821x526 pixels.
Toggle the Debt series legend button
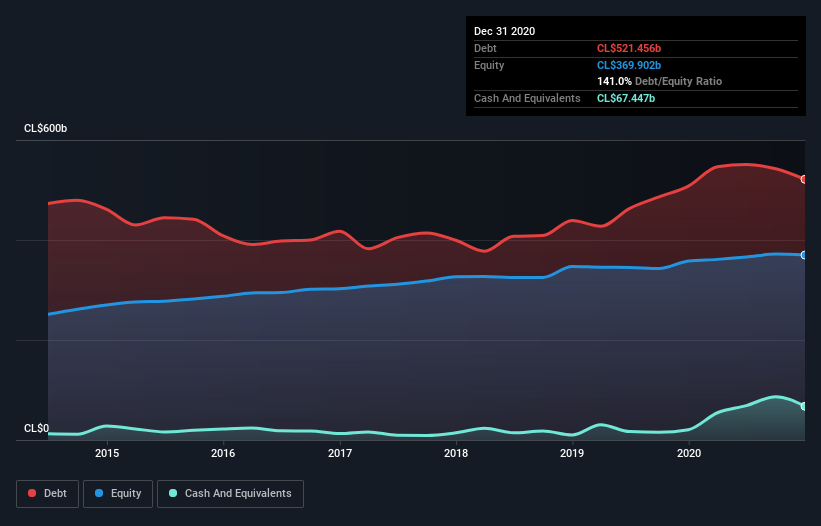(x=48, y=494)
